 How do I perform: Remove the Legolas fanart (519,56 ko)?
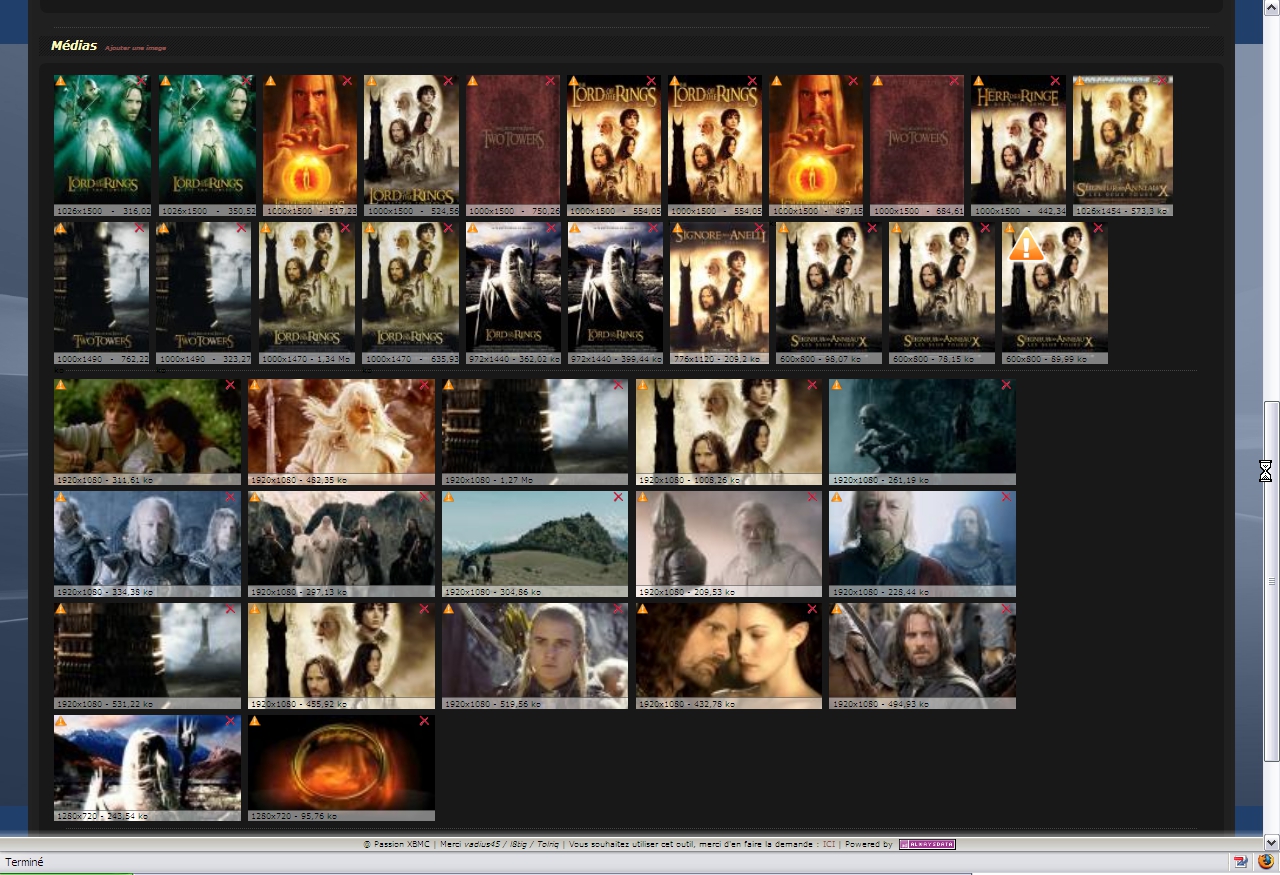(618, 609)
